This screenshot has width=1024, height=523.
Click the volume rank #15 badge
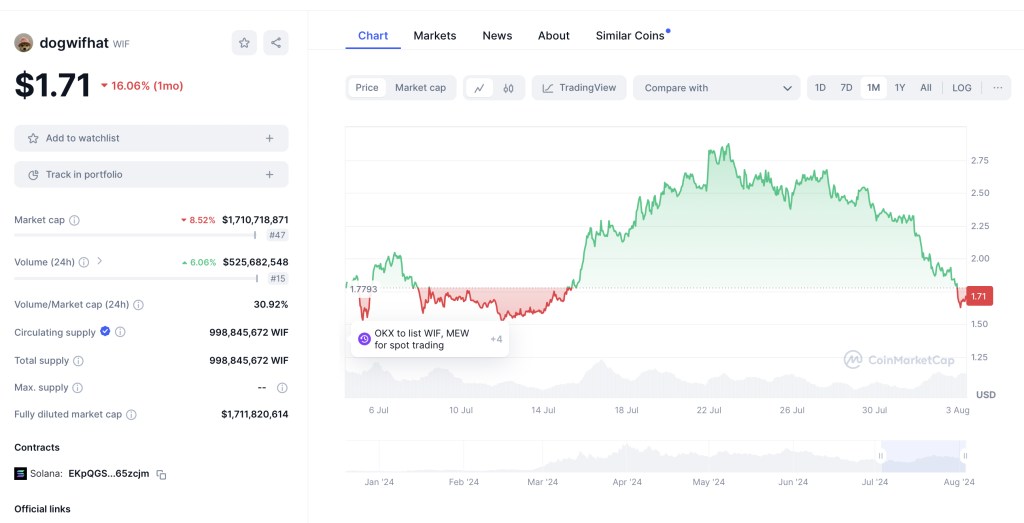click(x=278, y=279)
